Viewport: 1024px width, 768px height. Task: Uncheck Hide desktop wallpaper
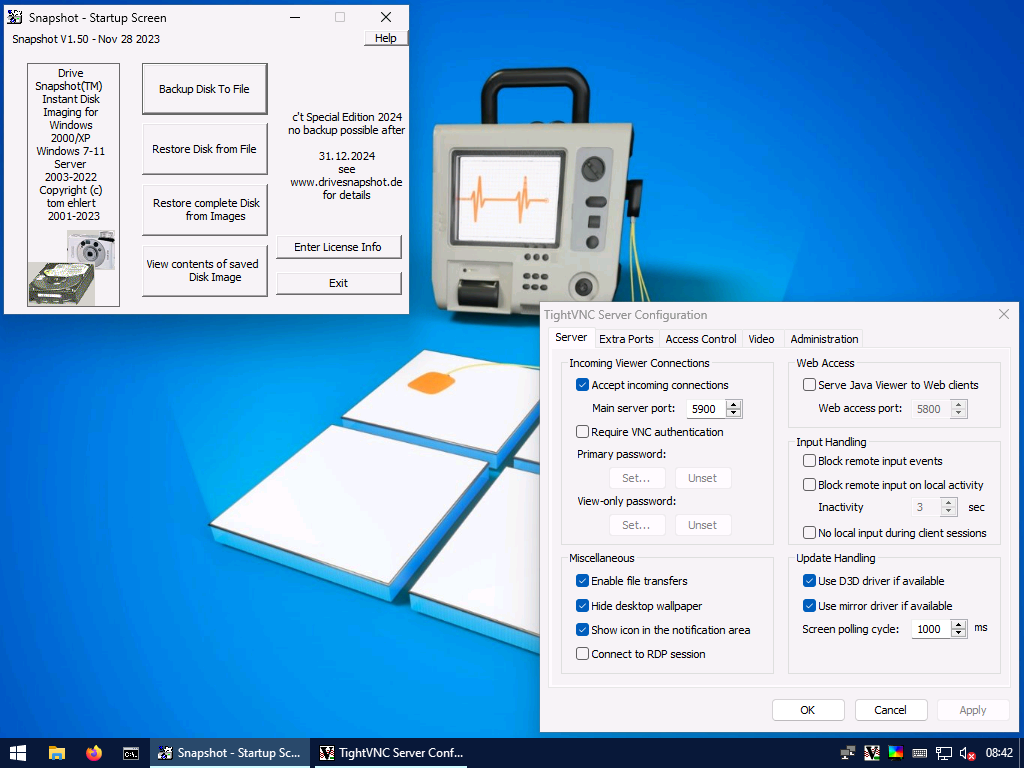pyautogui.click(x=583, y=606)
